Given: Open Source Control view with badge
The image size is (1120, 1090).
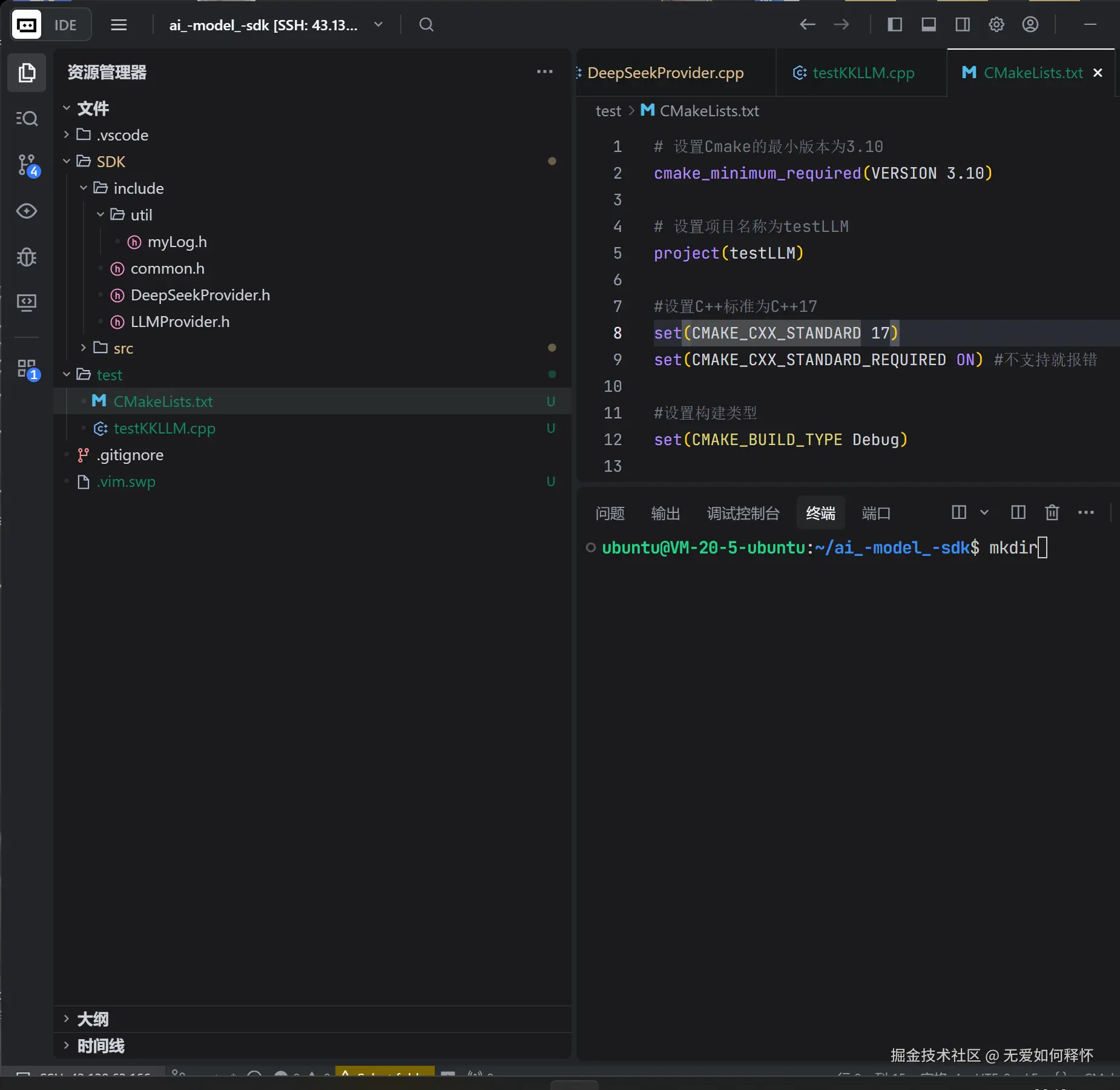Looking at the screenshot, I should click(27, 165).
